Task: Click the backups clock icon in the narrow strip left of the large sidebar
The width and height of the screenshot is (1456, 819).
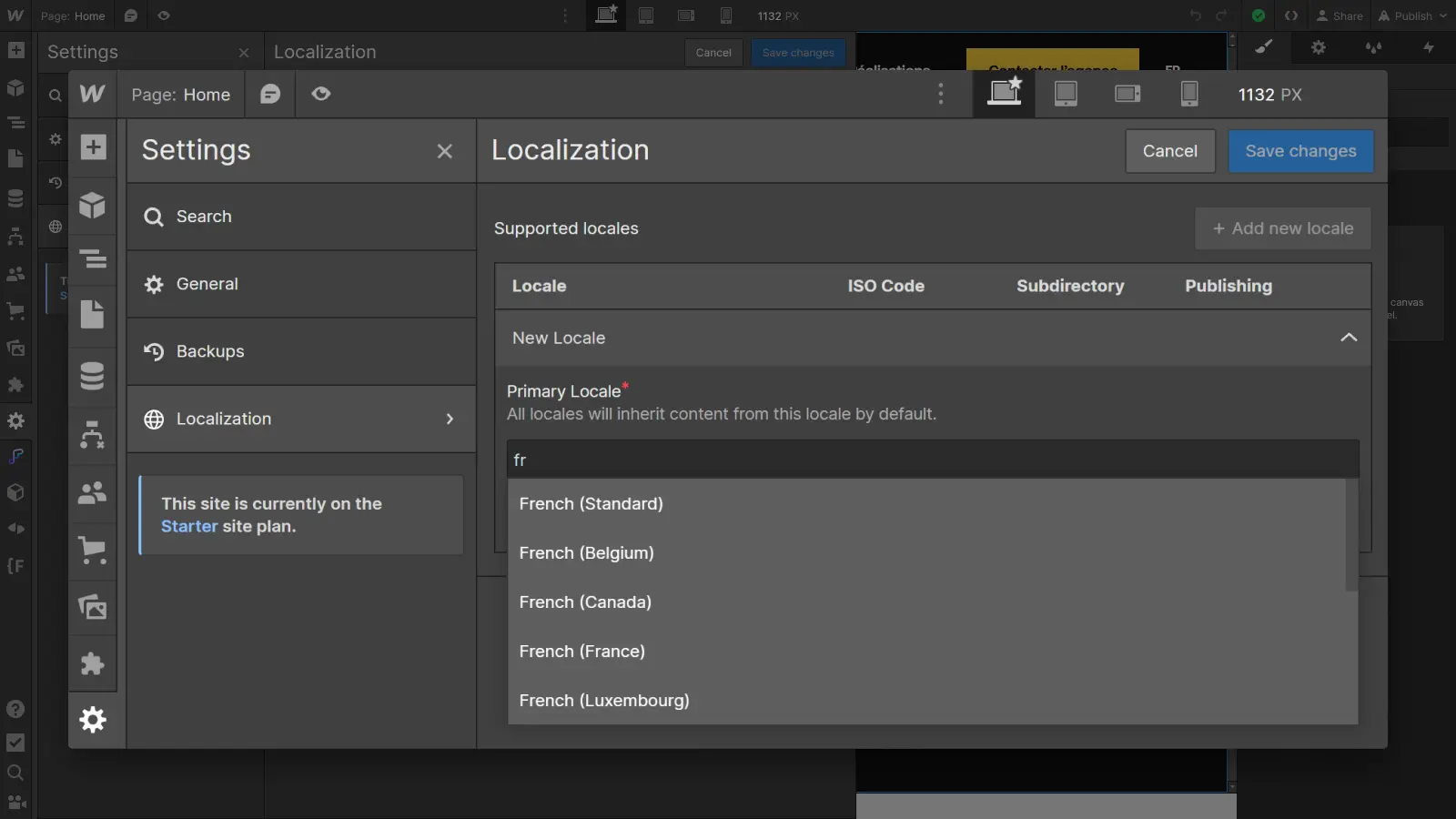Action: (x=56, y=183)
